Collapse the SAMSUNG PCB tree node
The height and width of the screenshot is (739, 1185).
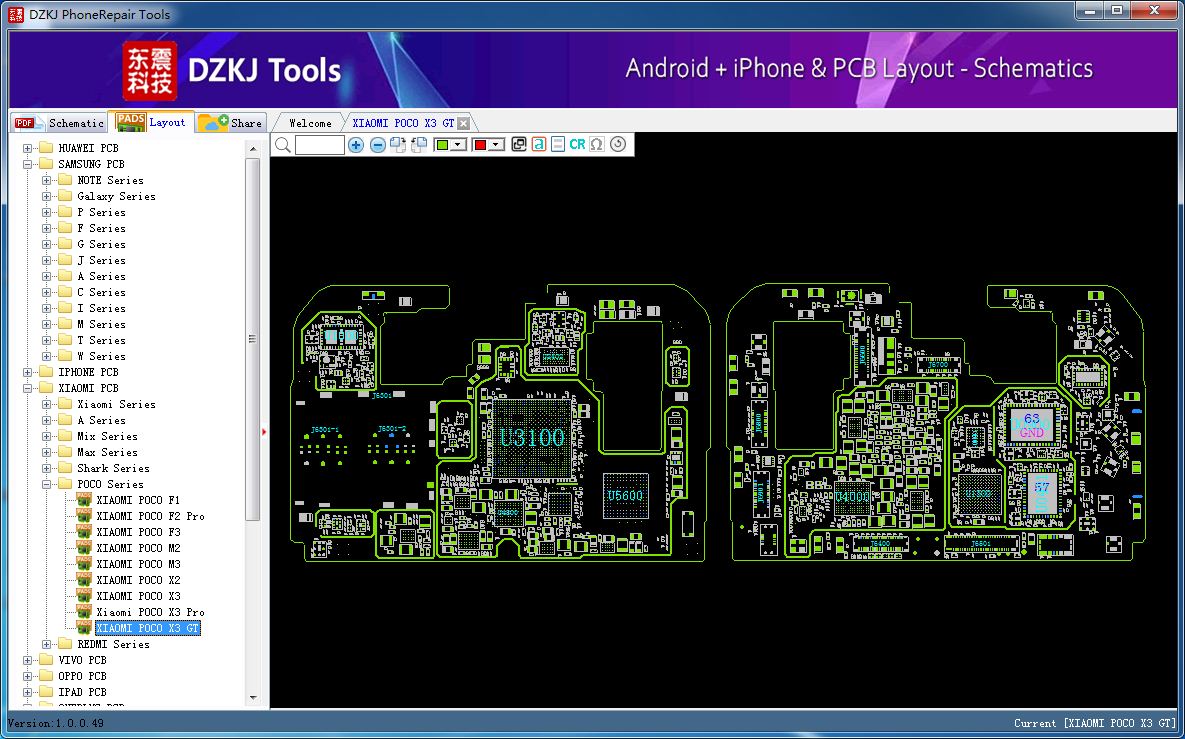coord(28,164)
